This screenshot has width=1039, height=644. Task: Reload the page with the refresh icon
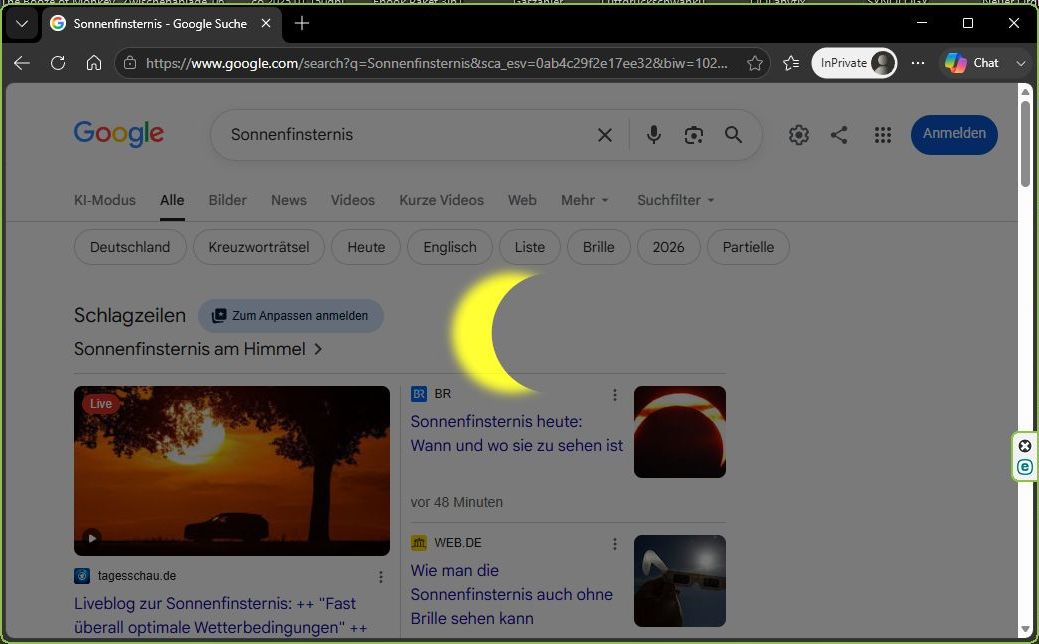coord(58,63)
